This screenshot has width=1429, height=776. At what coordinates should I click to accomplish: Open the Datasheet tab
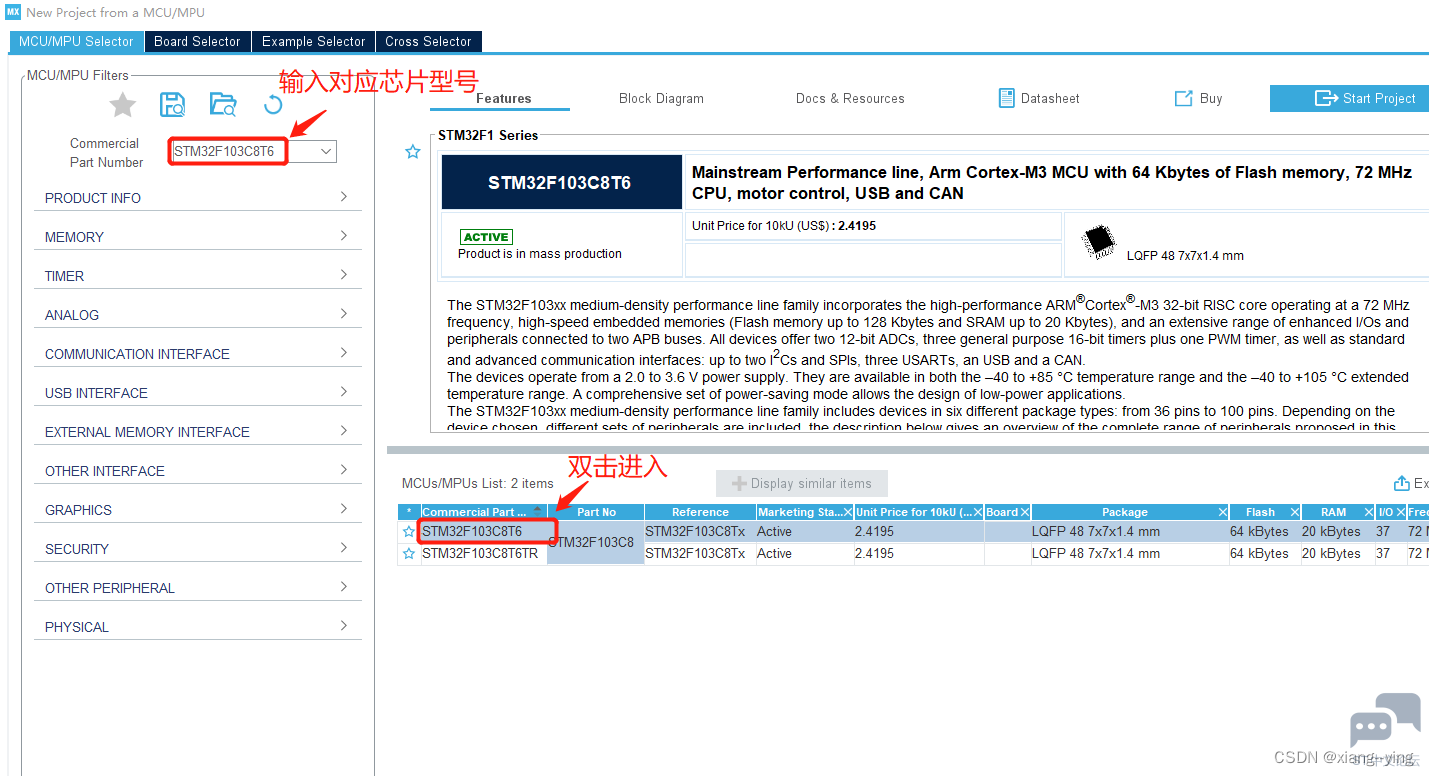click(1039, 98)
